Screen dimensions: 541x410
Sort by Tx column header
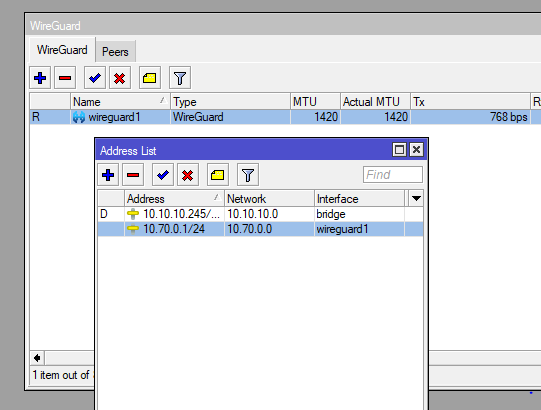[x=470, y=102]
